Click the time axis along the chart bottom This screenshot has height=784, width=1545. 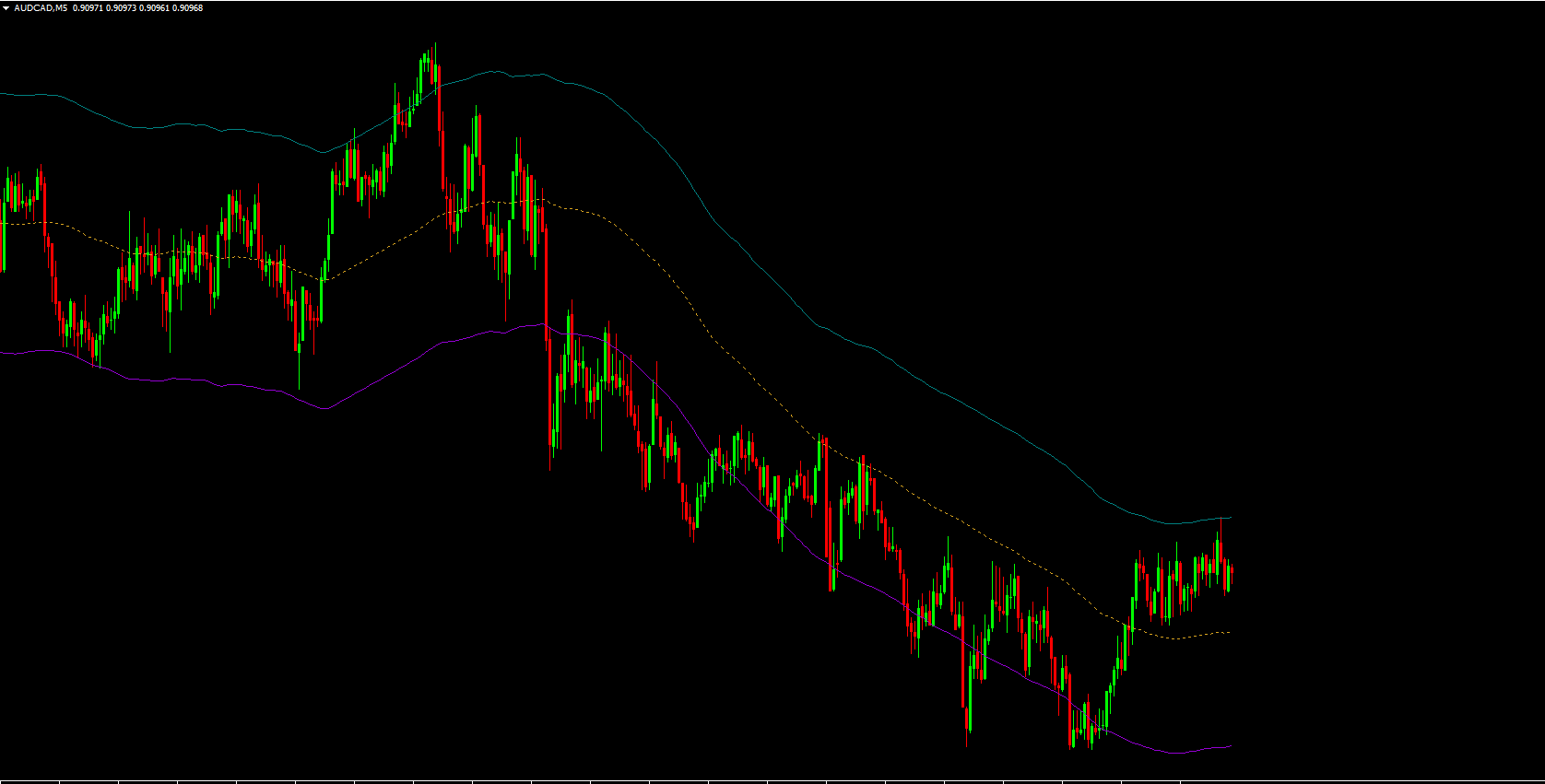click(x=737, y=781)
